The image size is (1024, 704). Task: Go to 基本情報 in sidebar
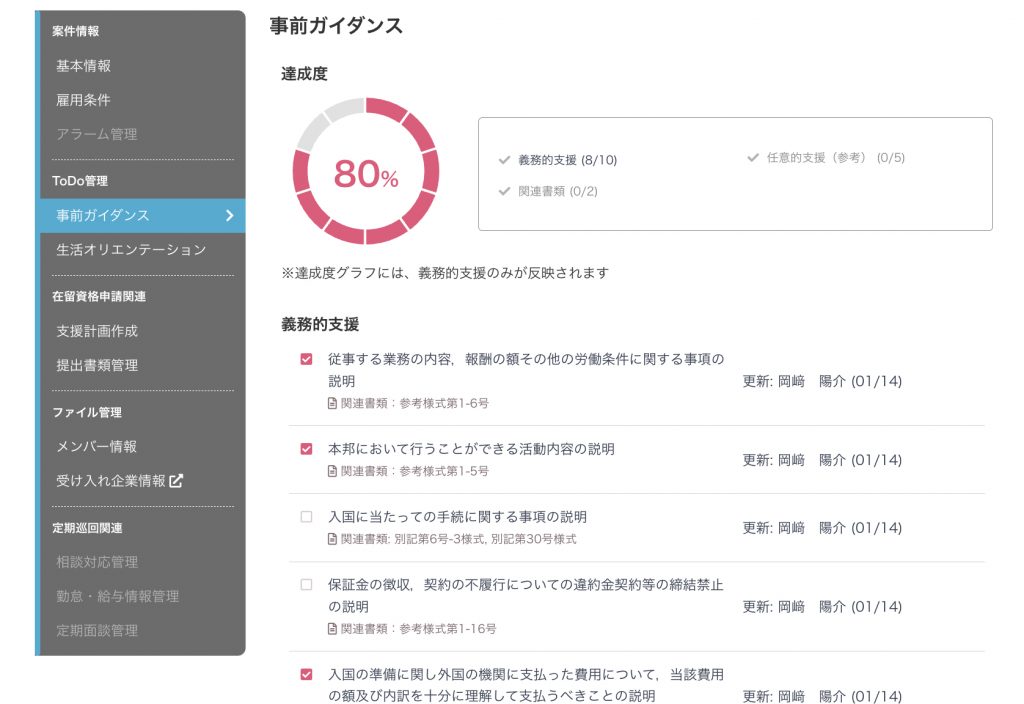pyautogui.click(x=84, y=66)
